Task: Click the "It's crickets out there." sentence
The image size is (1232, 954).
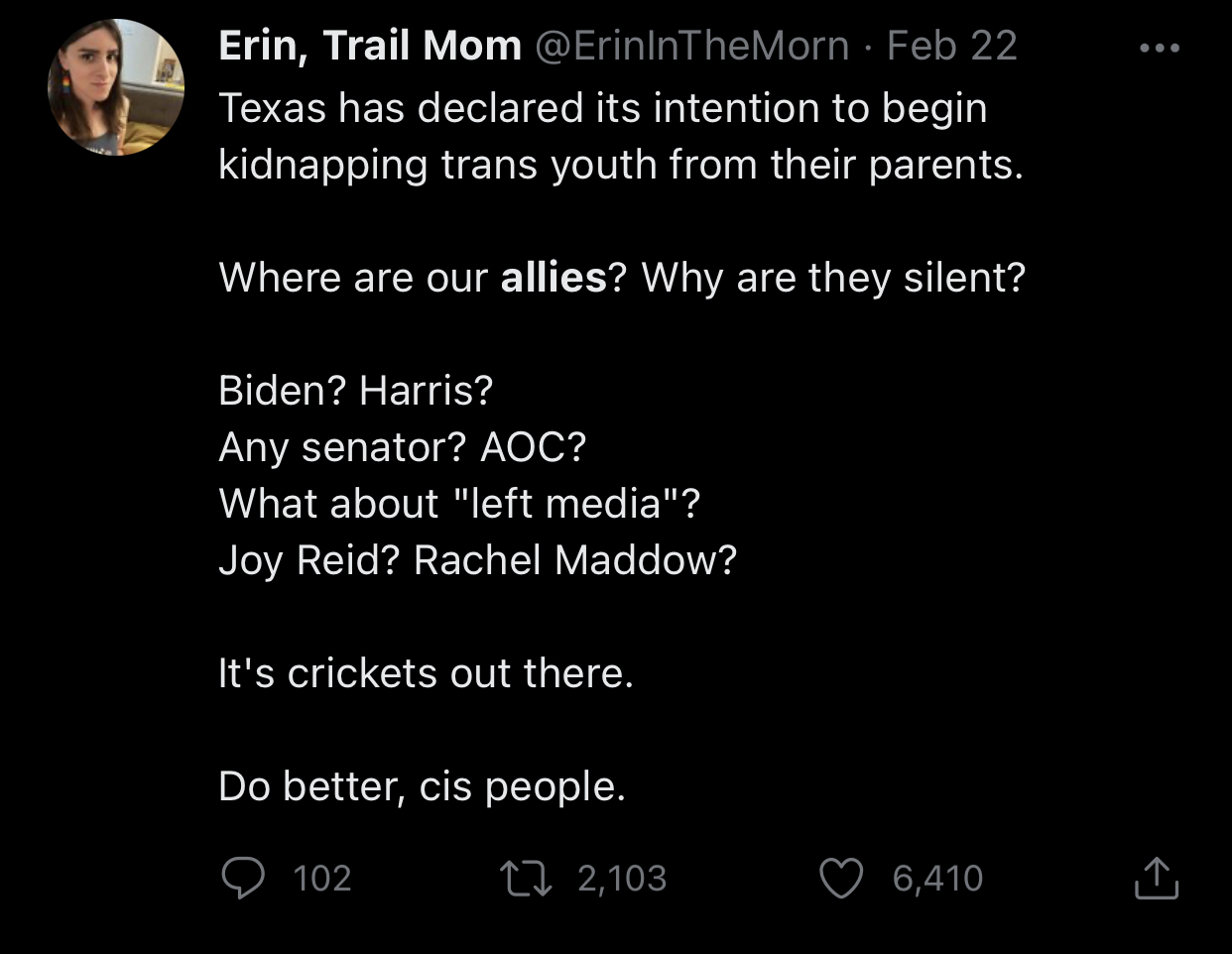Action: tap(426, 673)
